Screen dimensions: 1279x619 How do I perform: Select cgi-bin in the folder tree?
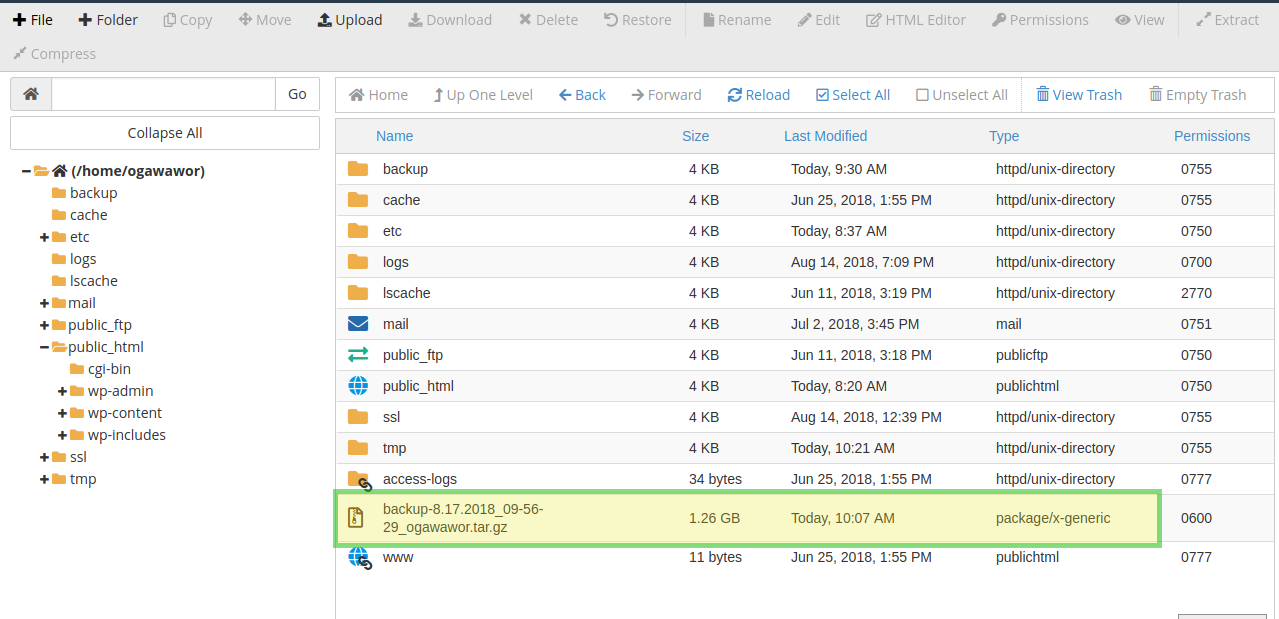tap(109, 369)
